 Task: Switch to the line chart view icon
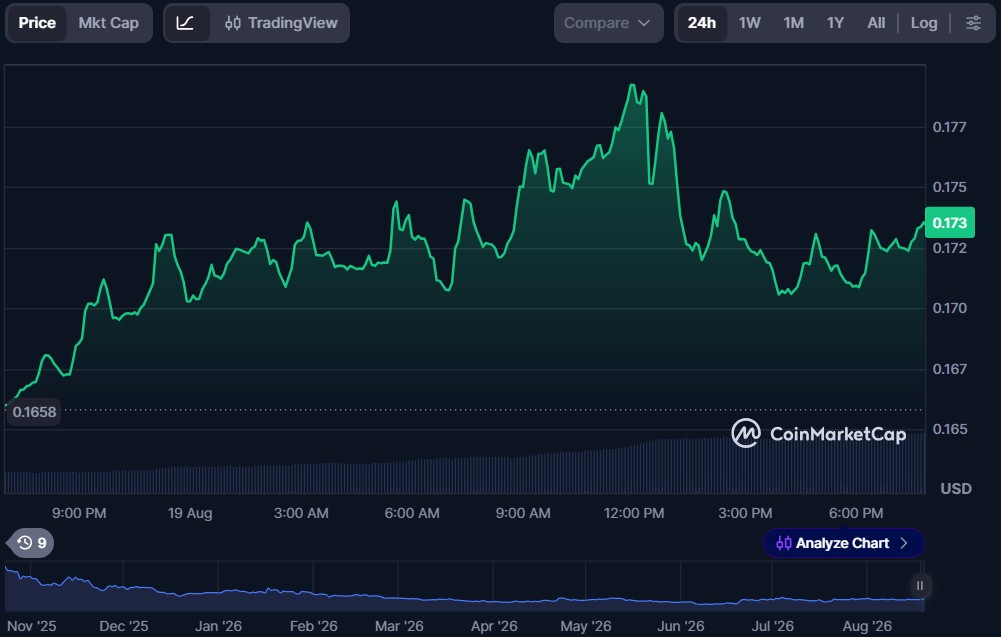pyautogui.click(x=186, y=23)
